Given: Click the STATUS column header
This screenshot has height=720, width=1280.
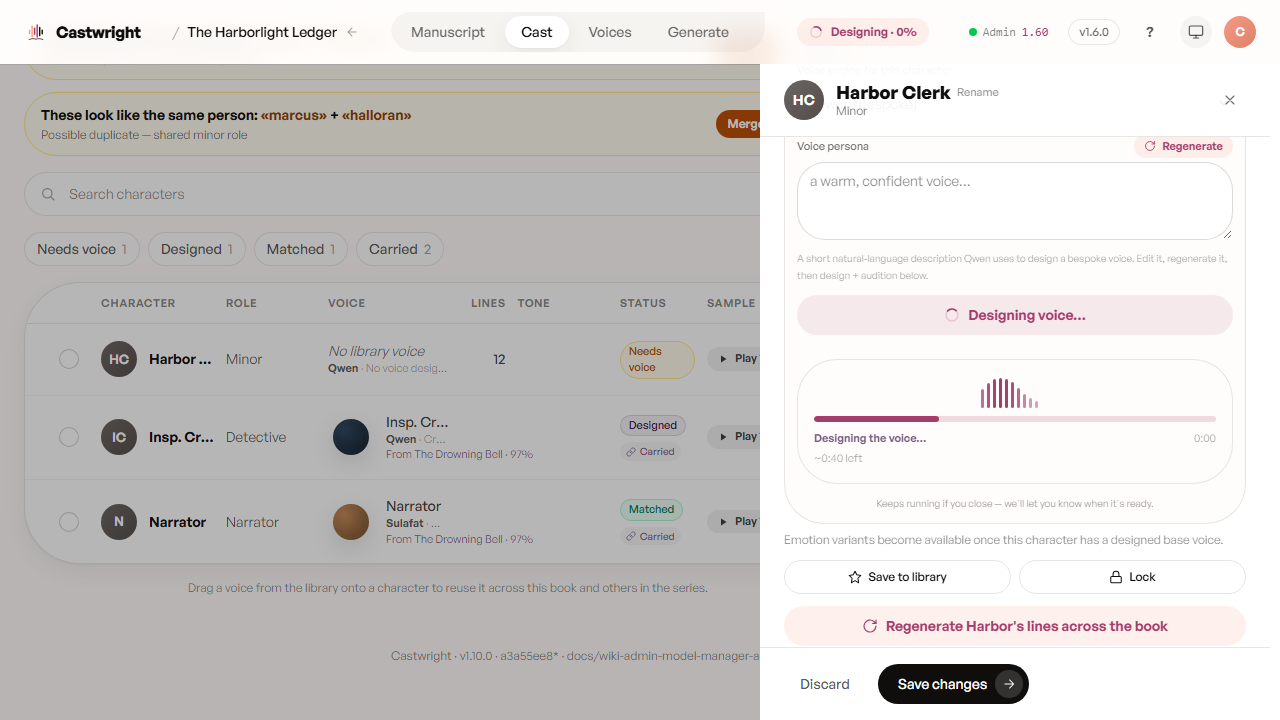Looking at the screenshot, I should [643, 303].
